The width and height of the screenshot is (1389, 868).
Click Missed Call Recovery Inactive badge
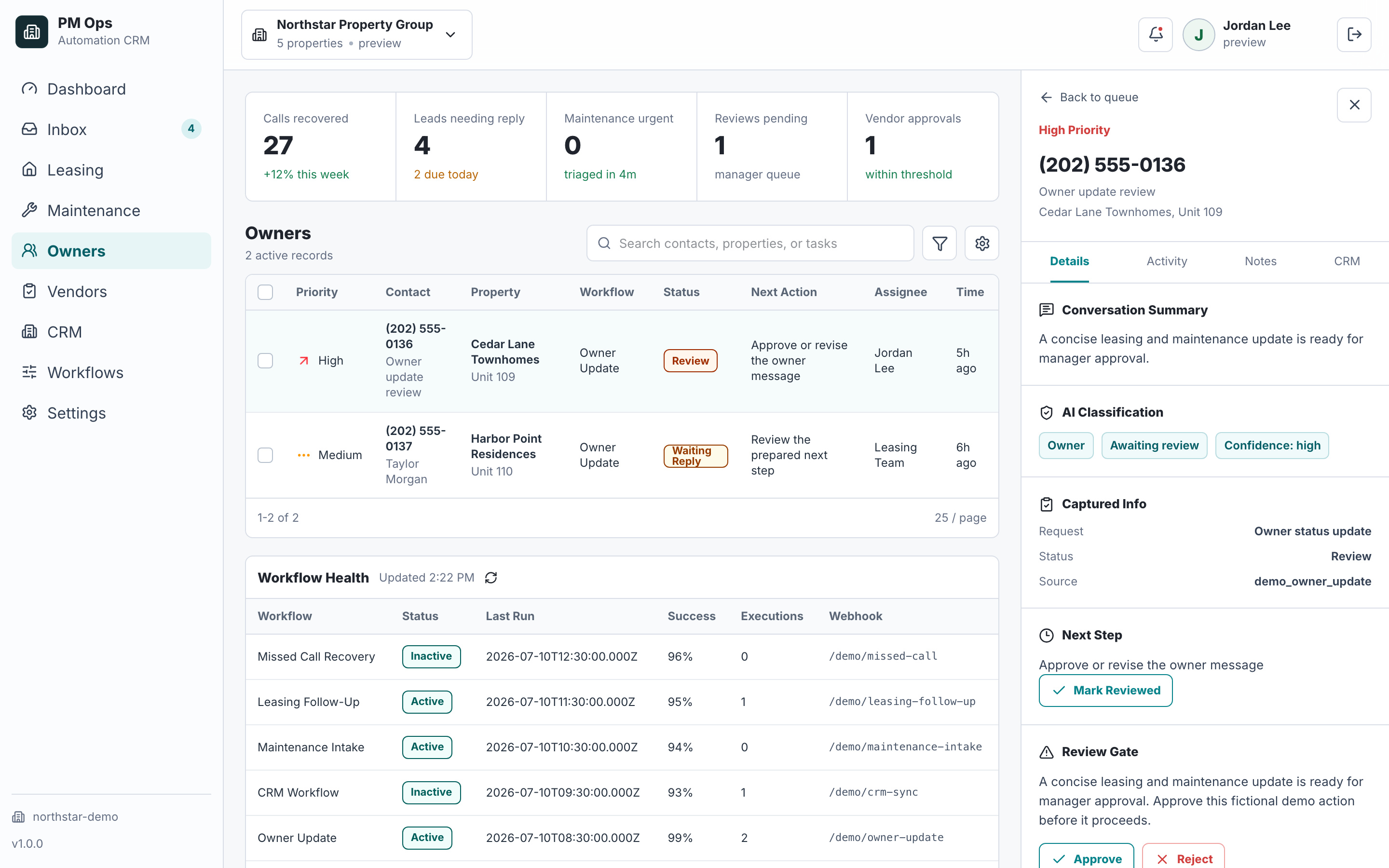431,656
